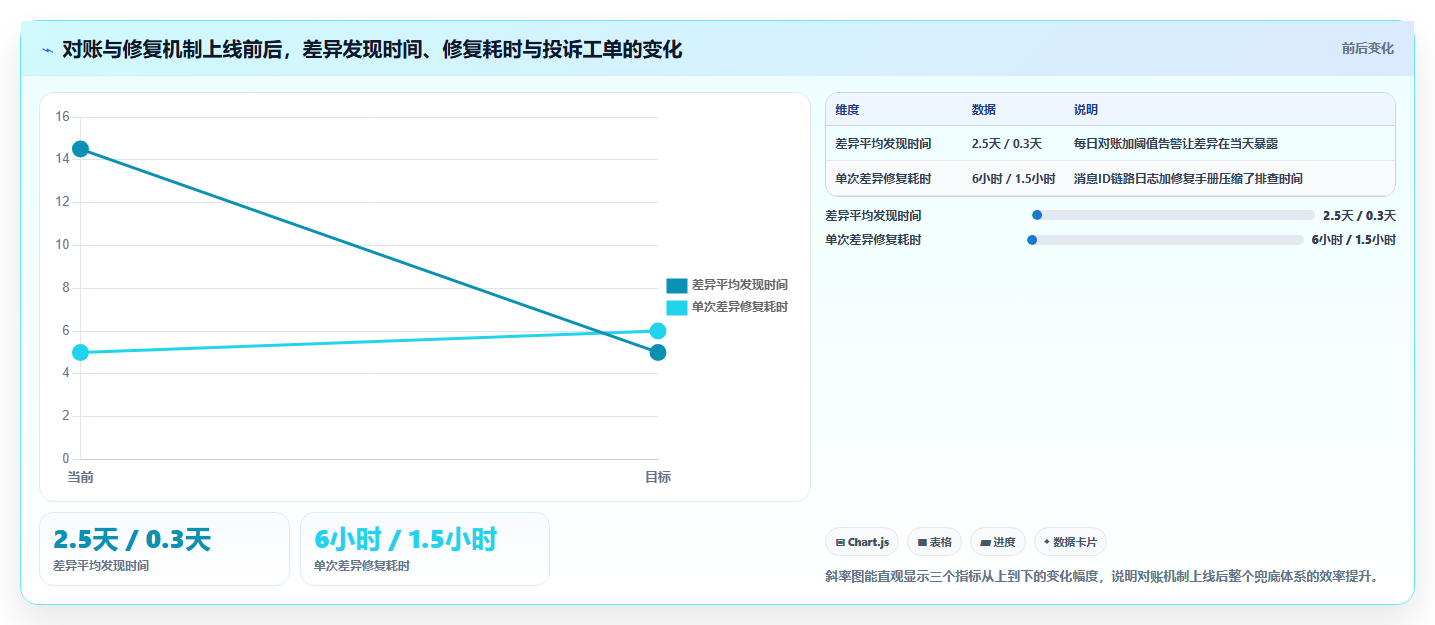Click the 进度 chip icon
The width and height of the screenshot is (1435, 625).
click(985, 542)
